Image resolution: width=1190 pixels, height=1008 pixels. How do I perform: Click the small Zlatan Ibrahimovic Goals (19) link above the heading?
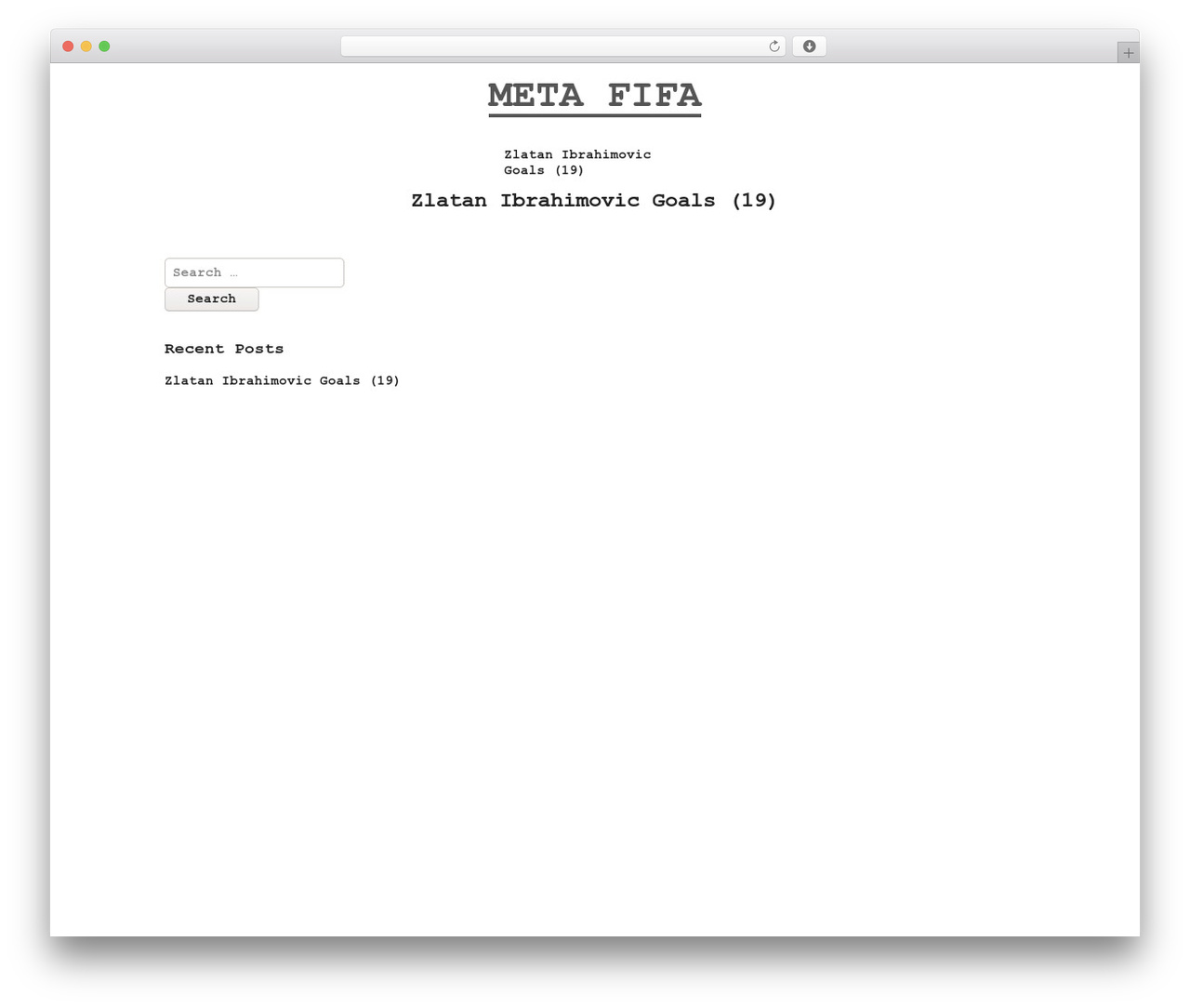coord(577,162)
